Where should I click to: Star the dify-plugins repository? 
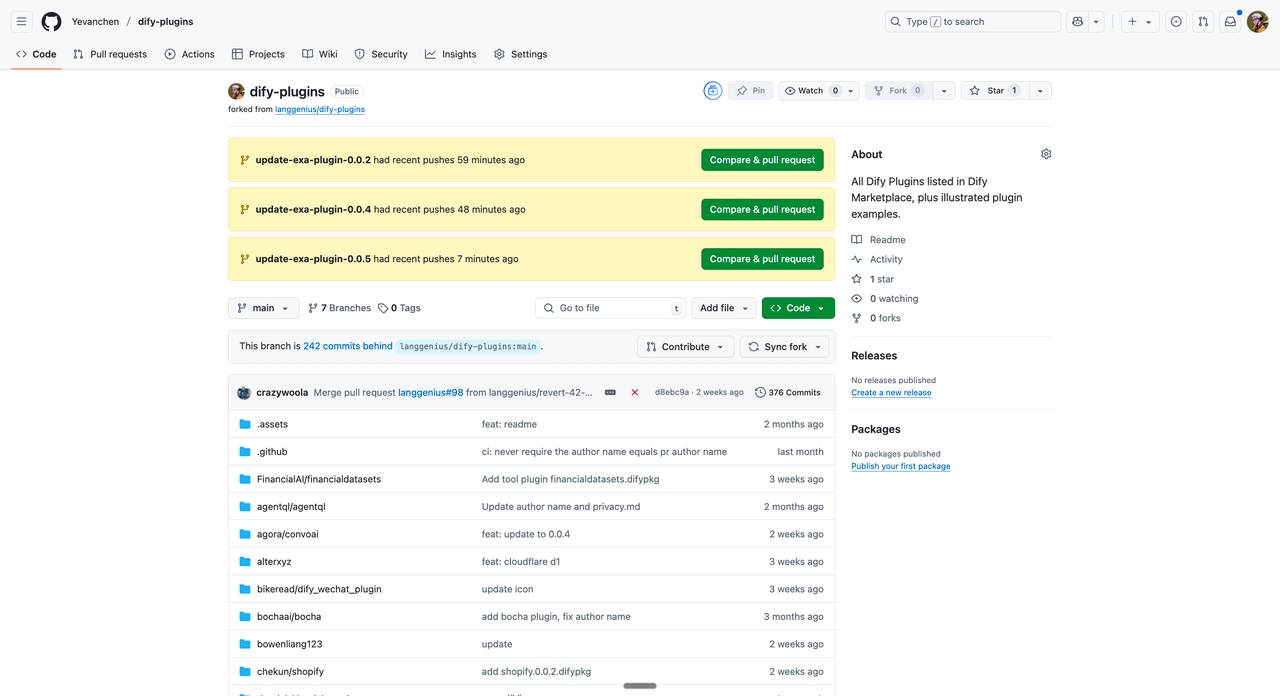994,91
